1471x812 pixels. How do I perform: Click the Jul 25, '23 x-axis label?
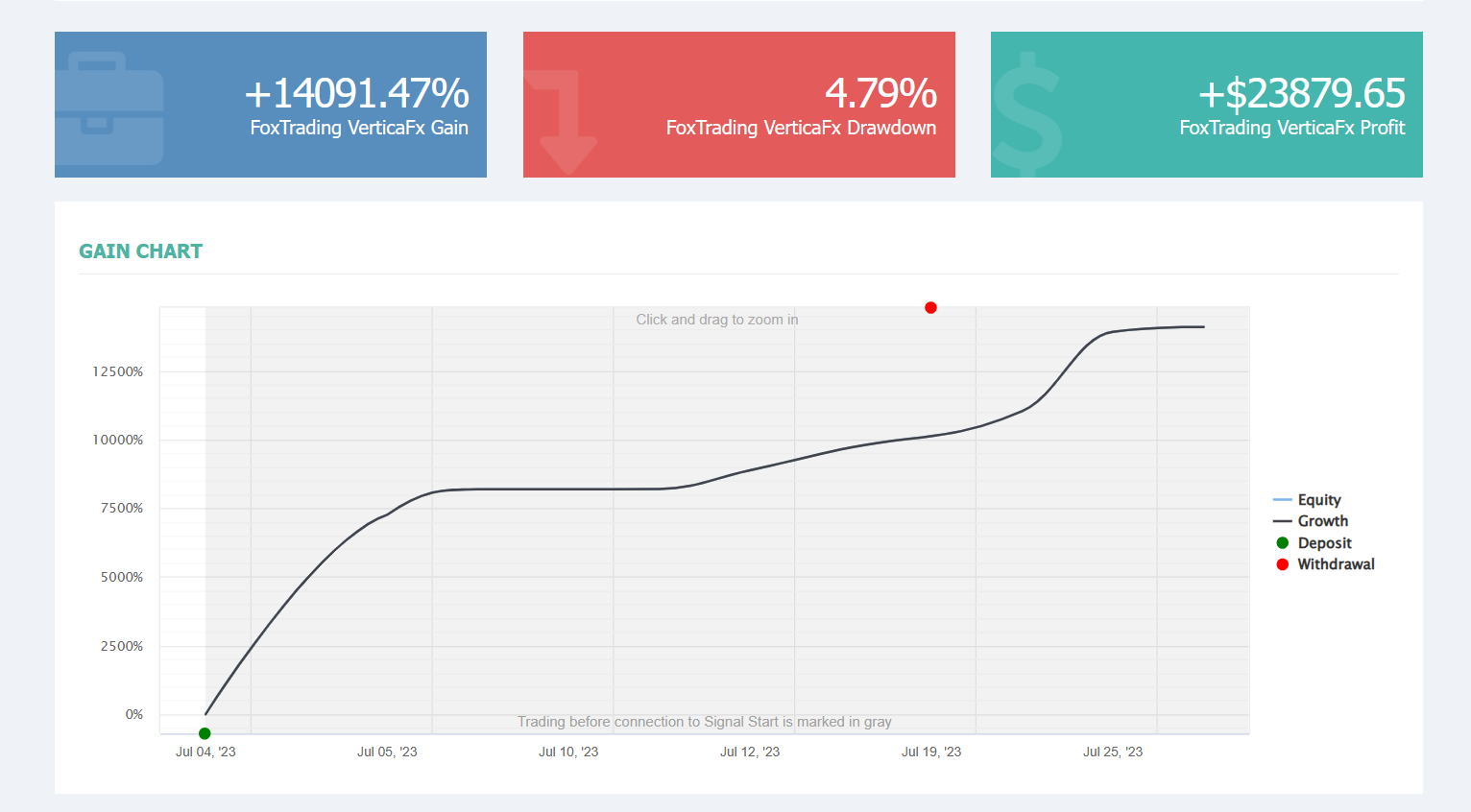point(1113,752)
